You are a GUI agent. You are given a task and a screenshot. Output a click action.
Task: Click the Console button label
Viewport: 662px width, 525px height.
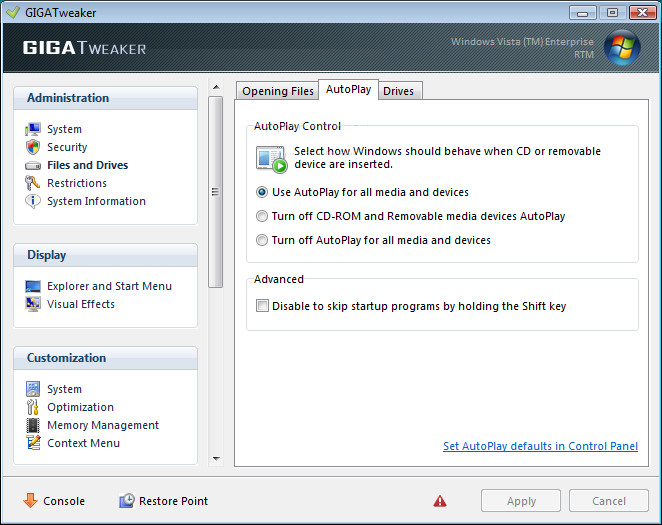64,501
